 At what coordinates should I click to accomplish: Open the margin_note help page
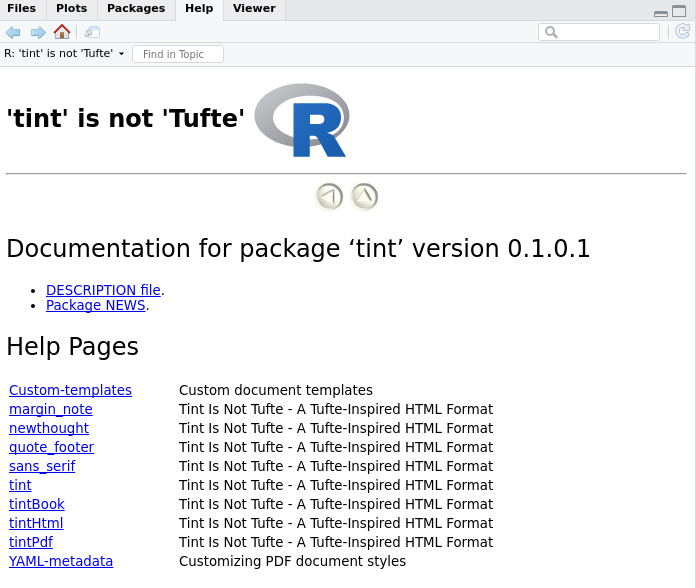(51, 409)
